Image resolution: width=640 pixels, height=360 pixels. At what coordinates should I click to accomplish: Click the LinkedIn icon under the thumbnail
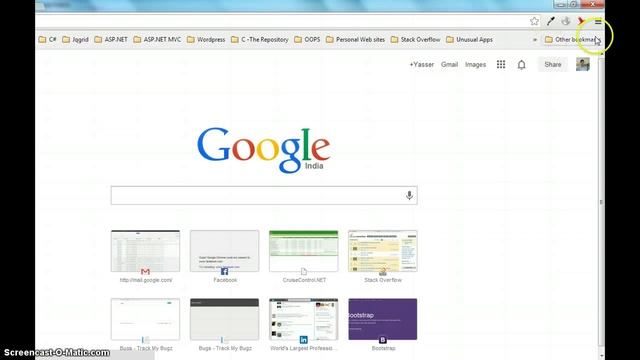pos(304,340)
